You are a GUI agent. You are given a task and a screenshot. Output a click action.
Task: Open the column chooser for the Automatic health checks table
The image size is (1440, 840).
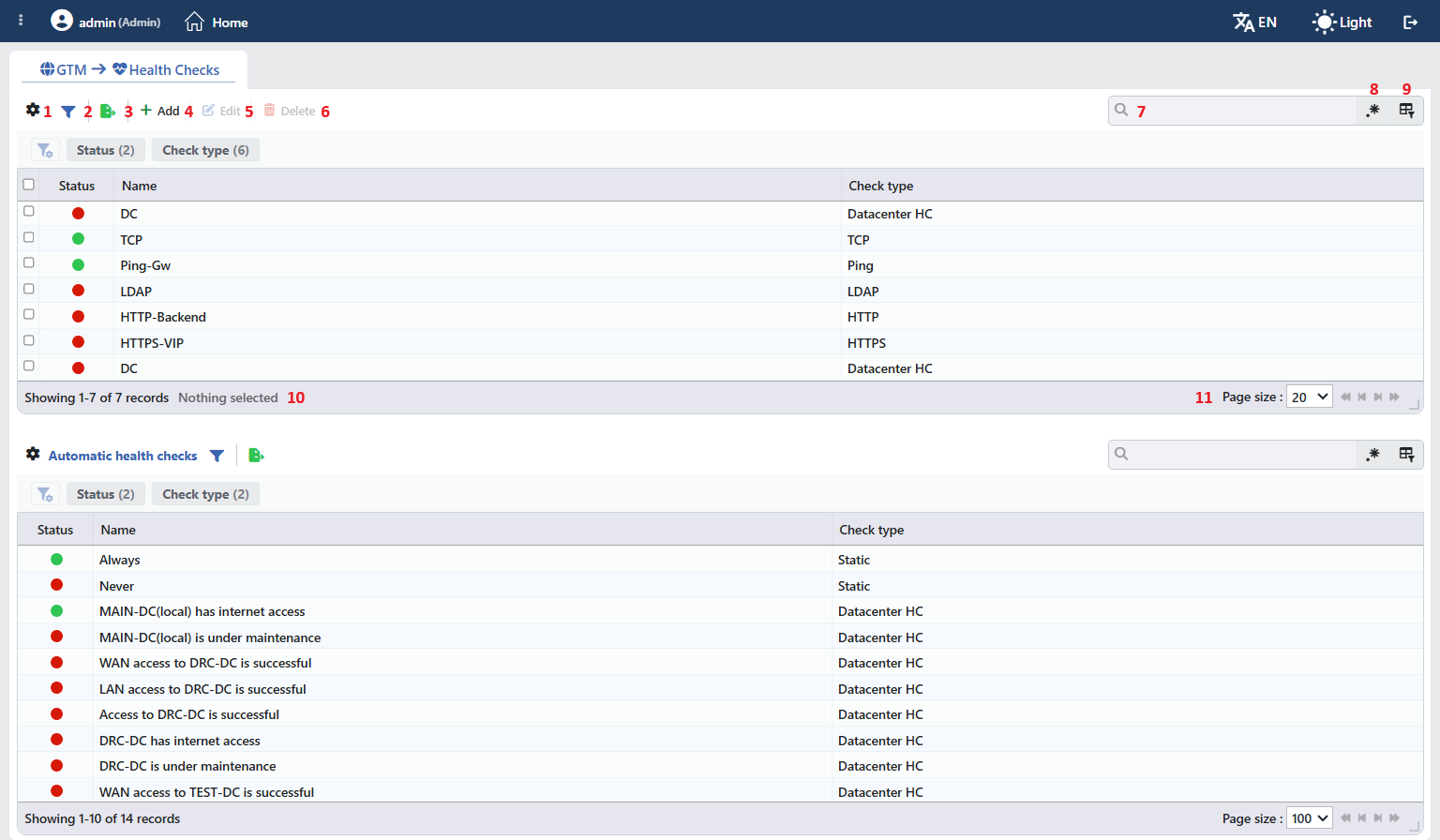(1406, 455)
